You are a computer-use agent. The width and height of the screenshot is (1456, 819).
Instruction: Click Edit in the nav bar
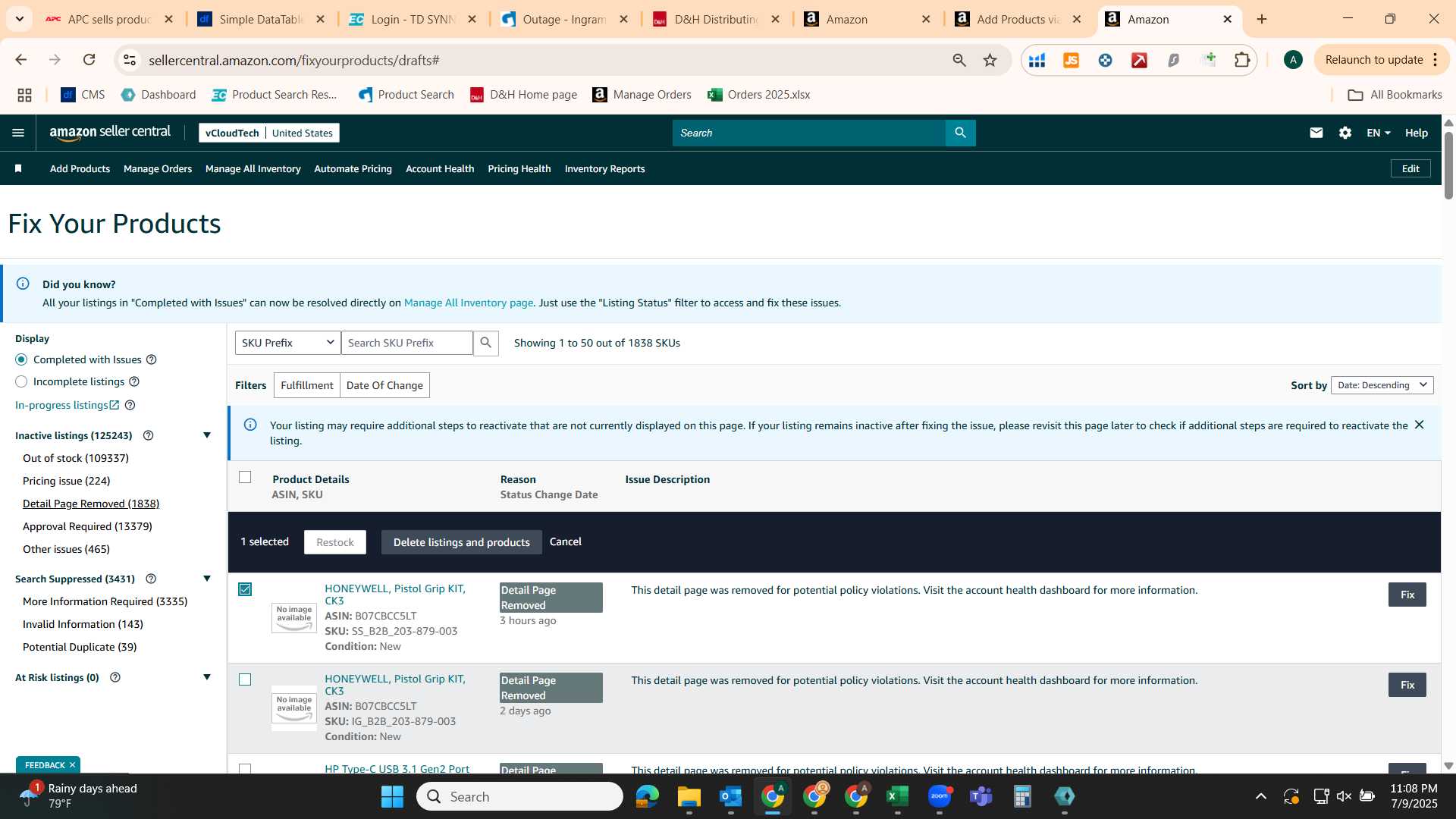click(x=1410, y=168)
